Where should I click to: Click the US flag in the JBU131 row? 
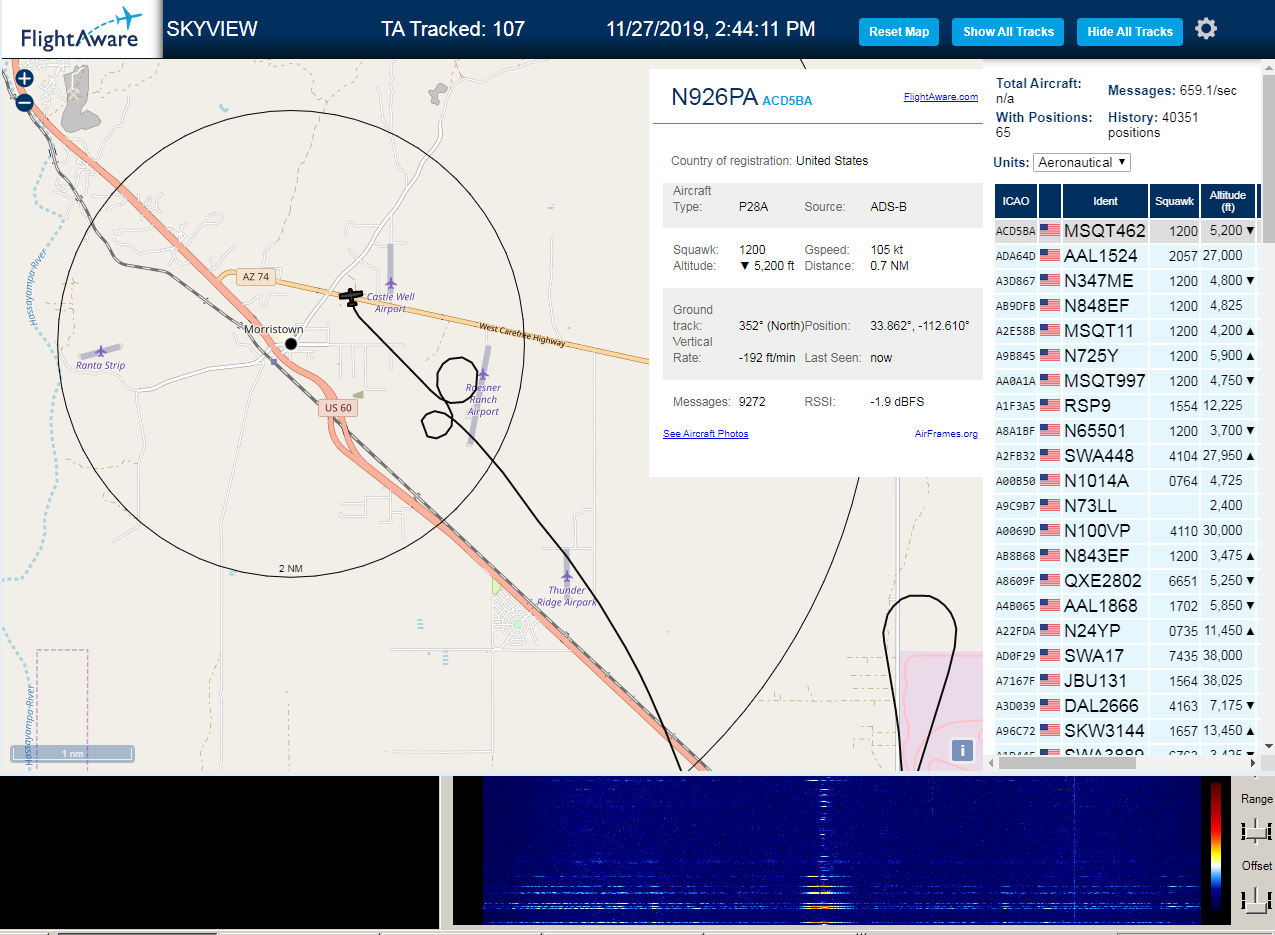pos(1049,681)
